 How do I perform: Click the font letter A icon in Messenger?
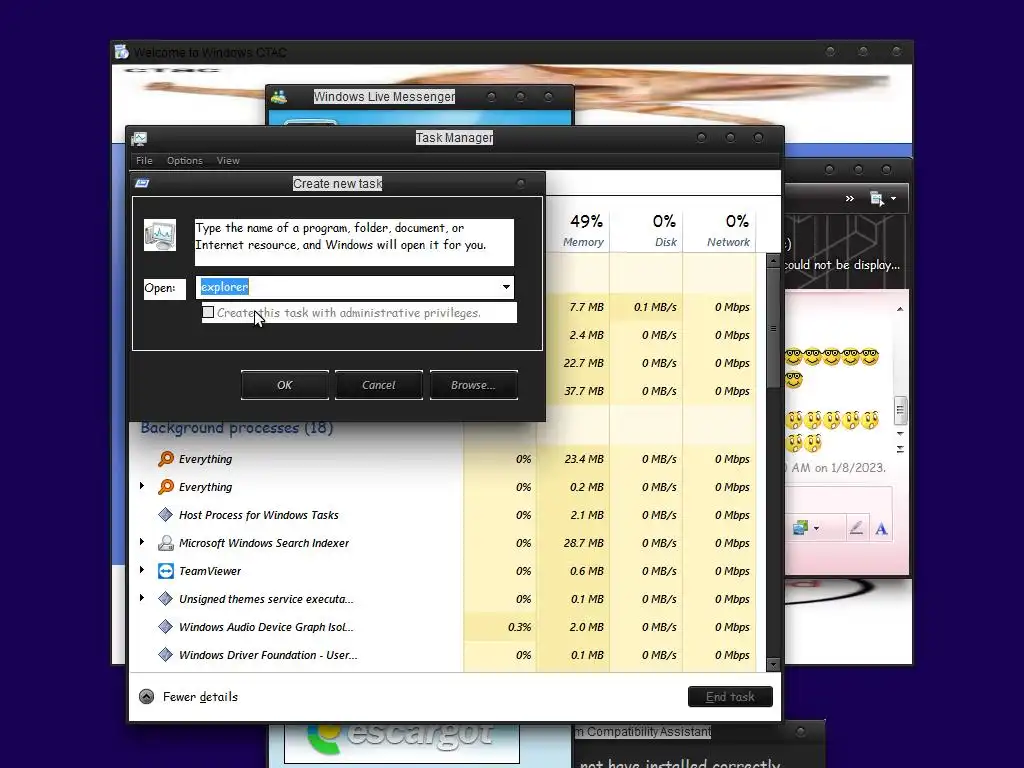tap(881, 528)
